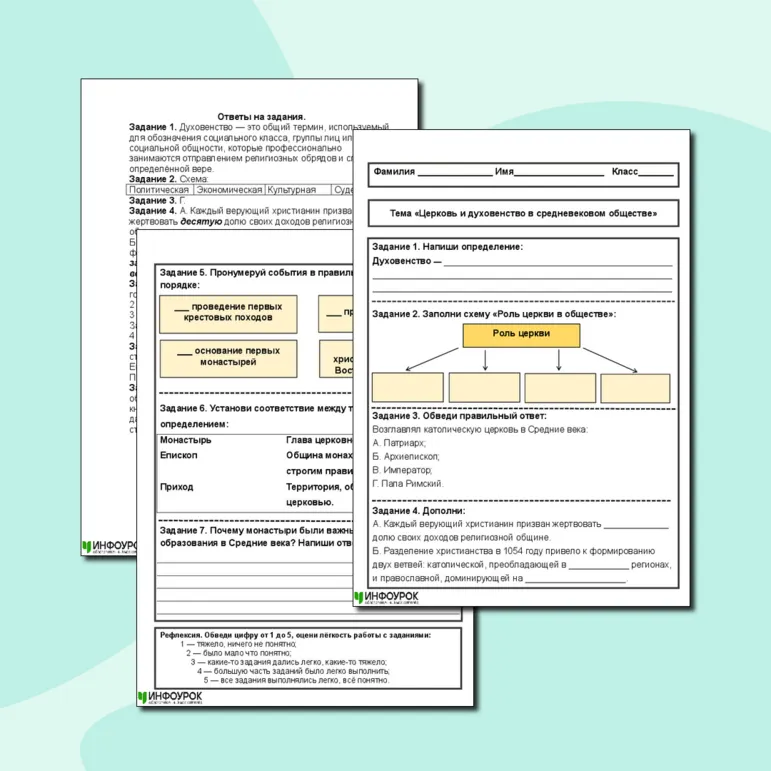Click the 'Рефлексия. Обведи цифру' heading
This screenshot has height=771, width=771.
[295, 635]
